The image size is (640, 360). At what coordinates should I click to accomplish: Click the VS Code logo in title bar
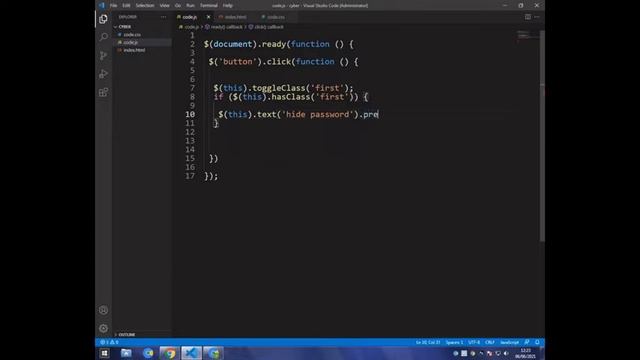point(102,5)
